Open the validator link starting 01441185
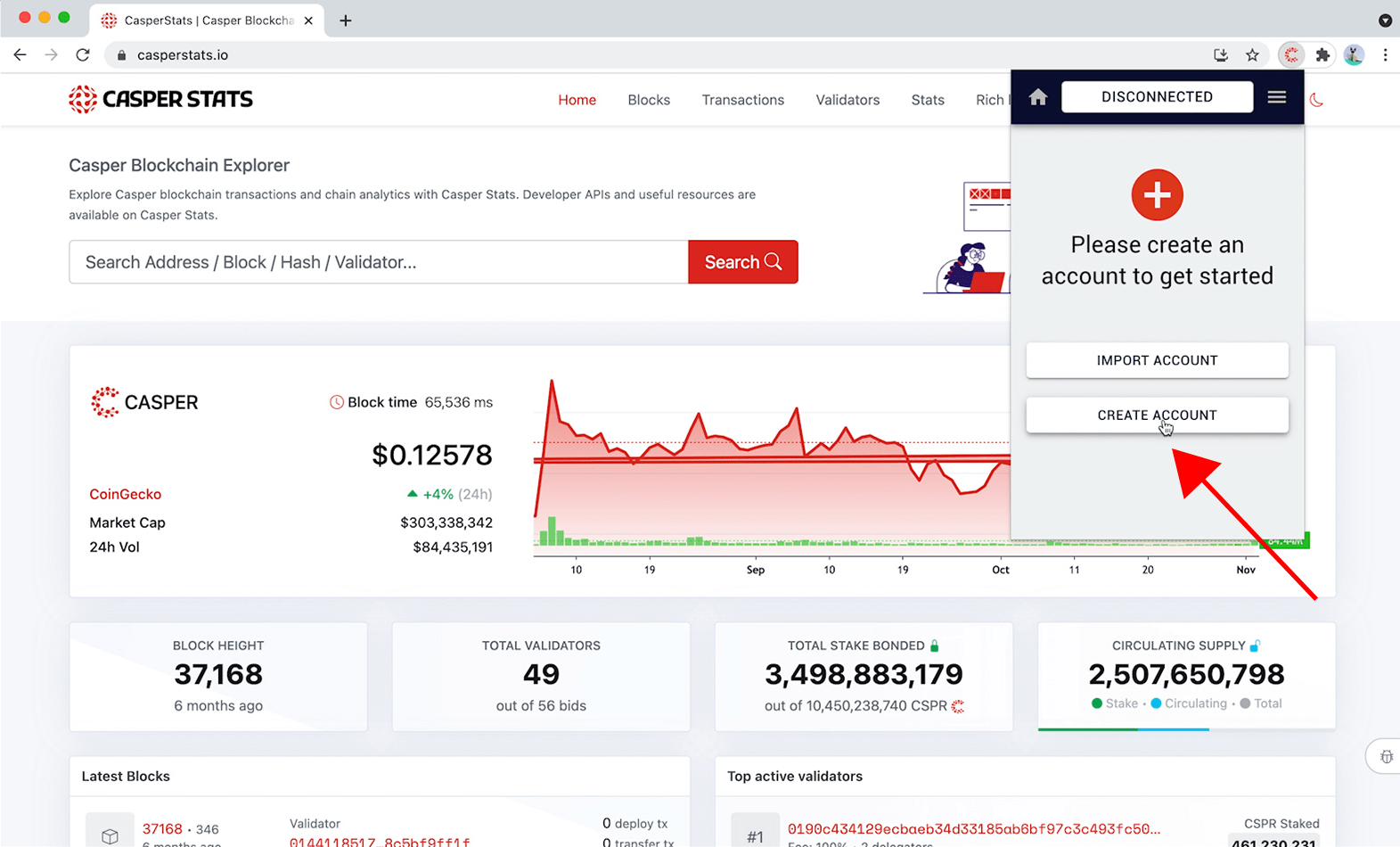The width and height of the screenshot is (1400, 847). [x=380, y=842]
